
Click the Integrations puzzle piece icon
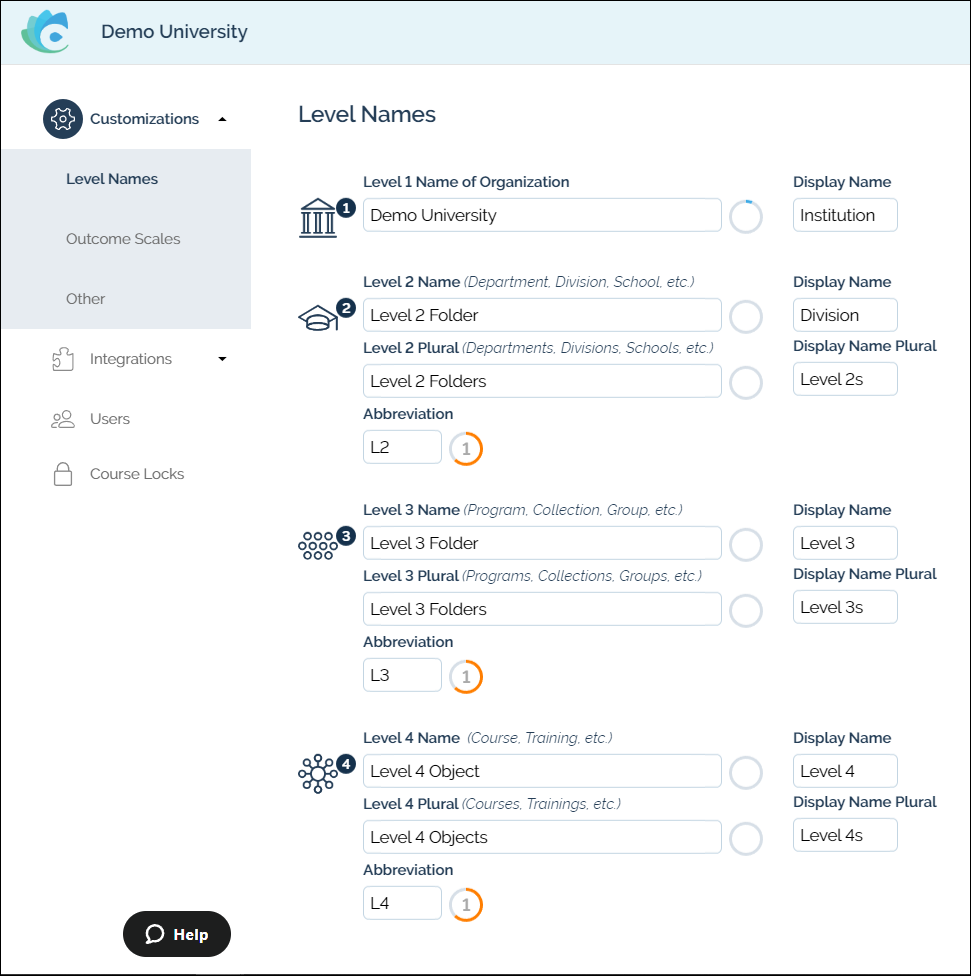coord(63,359)
